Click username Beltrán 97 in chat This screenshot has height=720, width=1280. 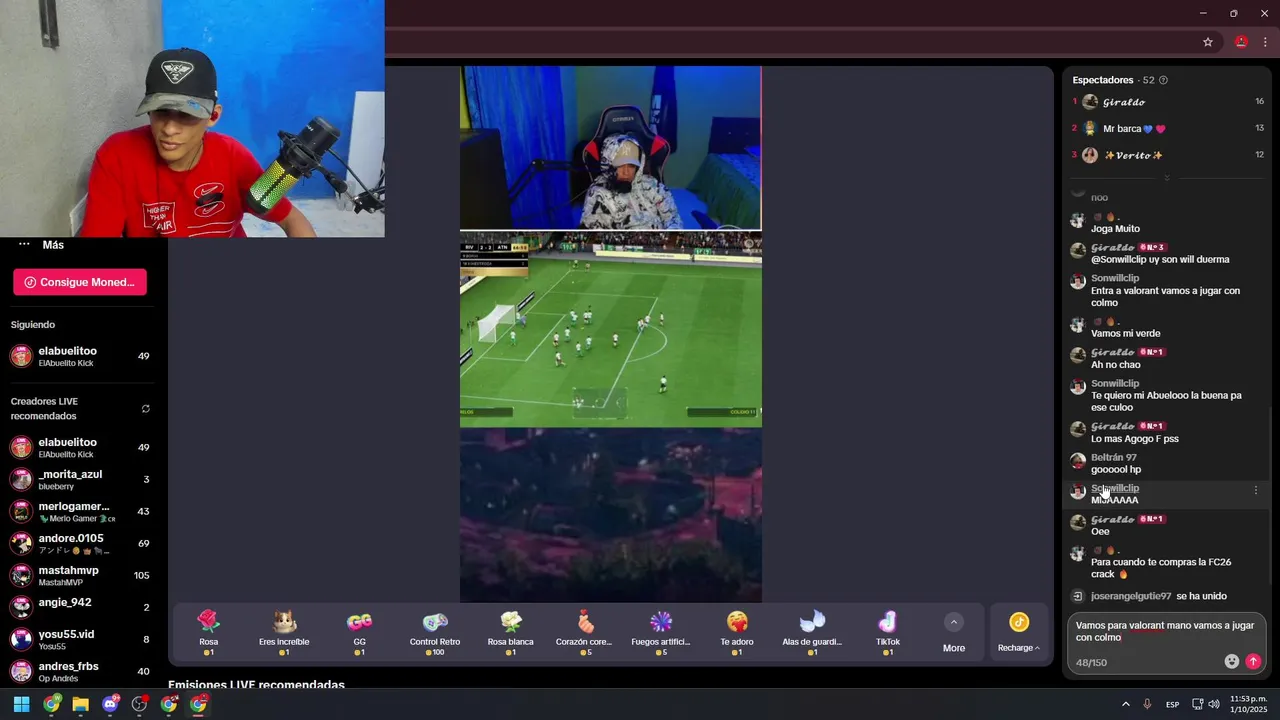pyautogui.click(x=1113, y=458)
